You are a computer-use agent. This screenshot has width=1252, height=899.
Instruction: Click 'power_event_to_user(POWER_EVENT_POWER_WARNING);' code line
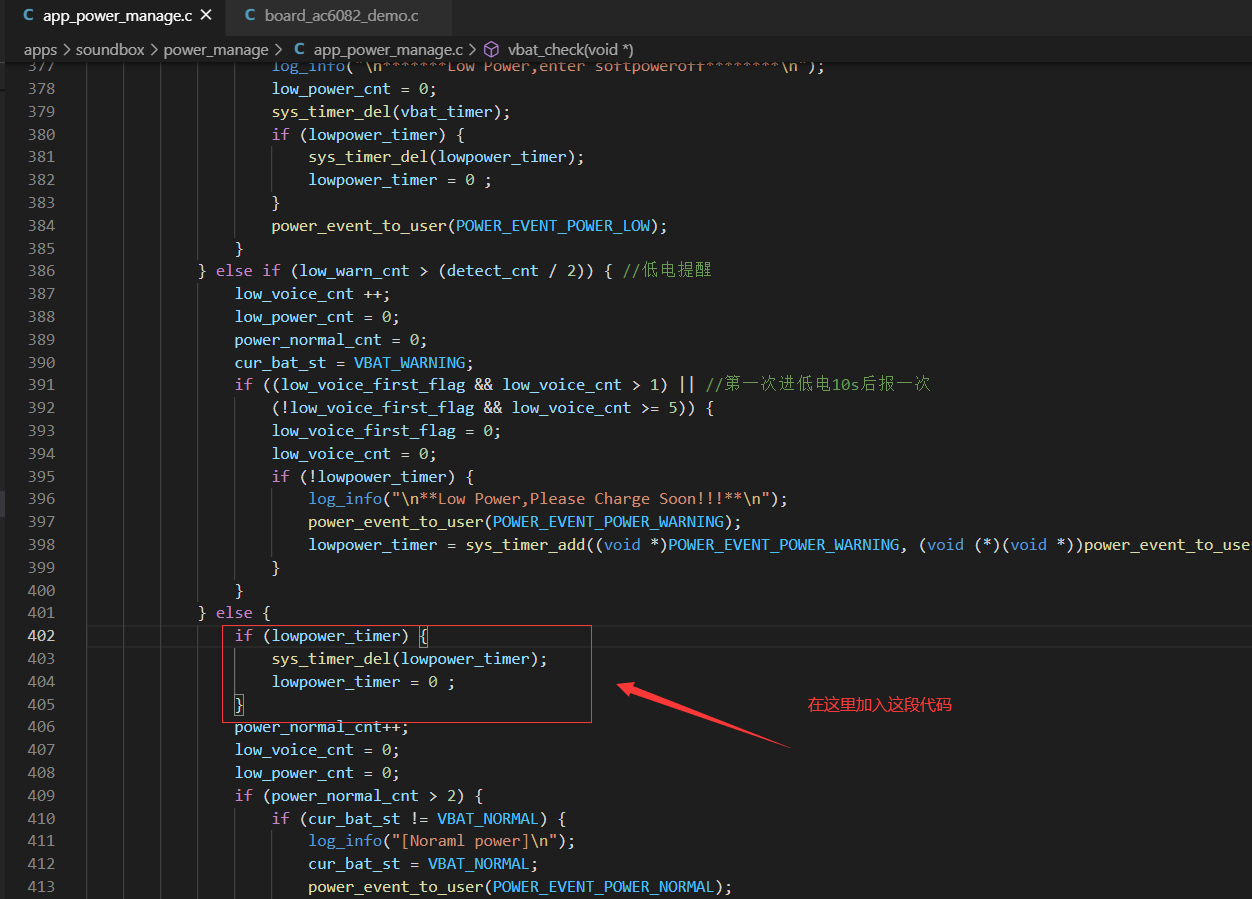(524, 522)
